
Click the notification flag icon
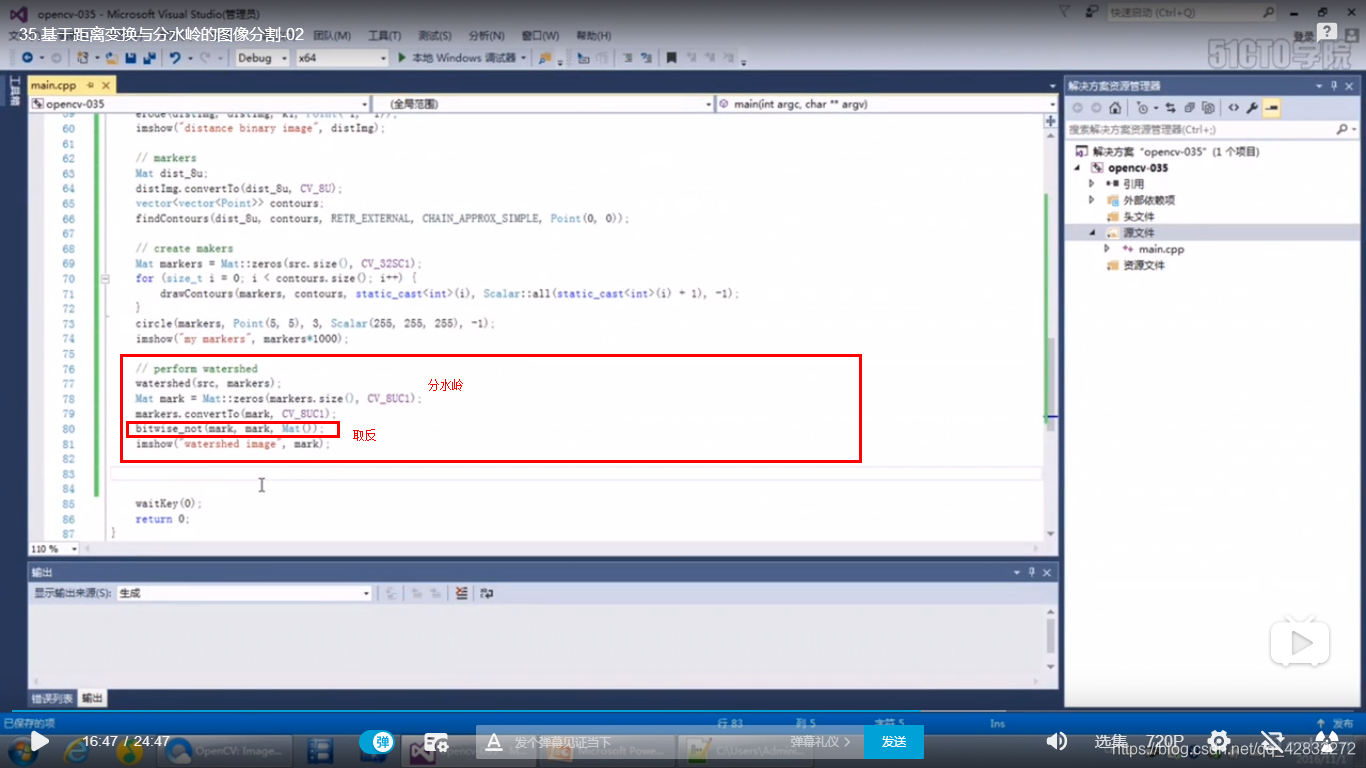1065,12
